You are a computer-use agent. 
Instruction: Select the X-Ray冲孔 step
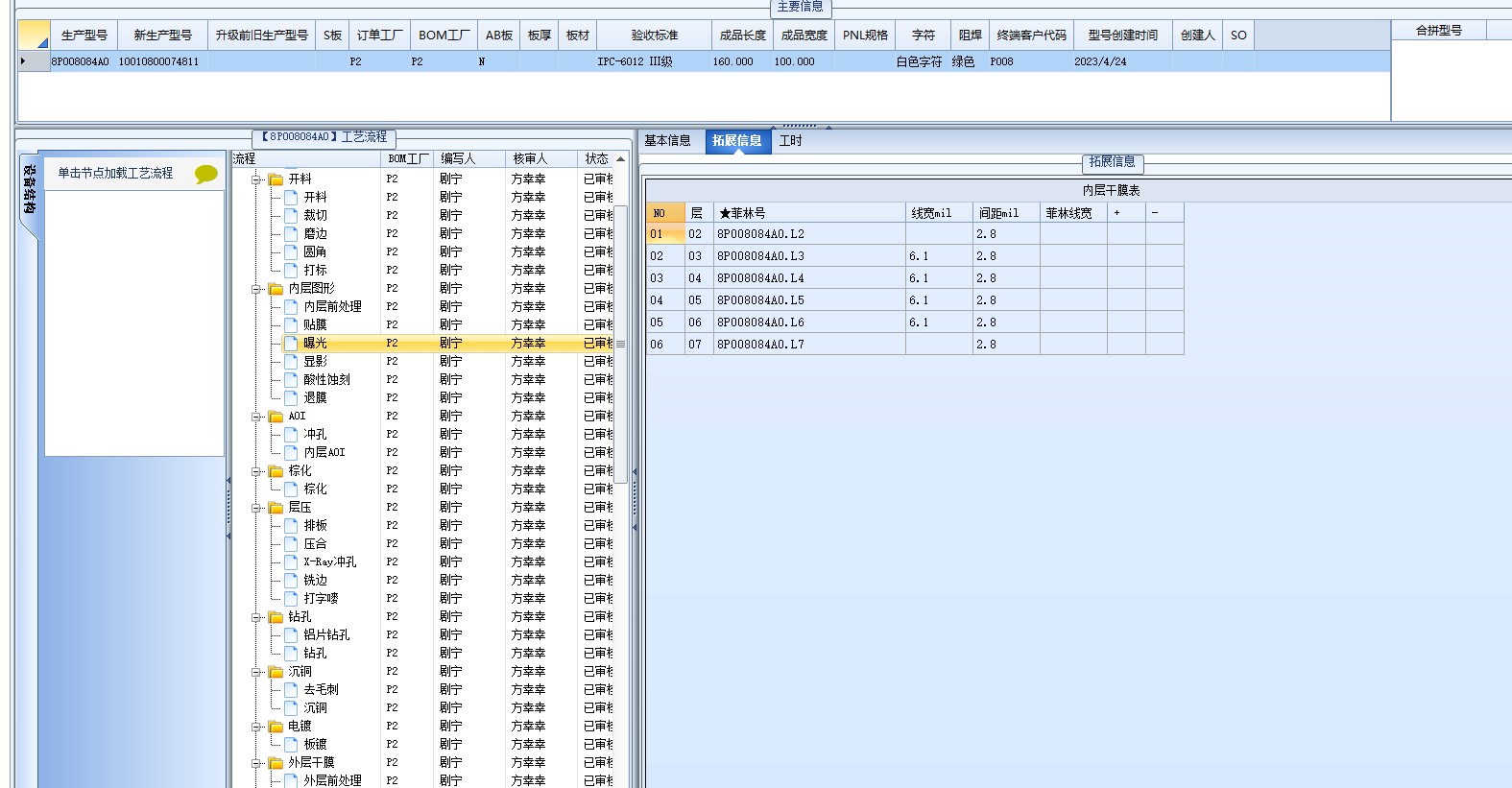(x=329, y=562)
